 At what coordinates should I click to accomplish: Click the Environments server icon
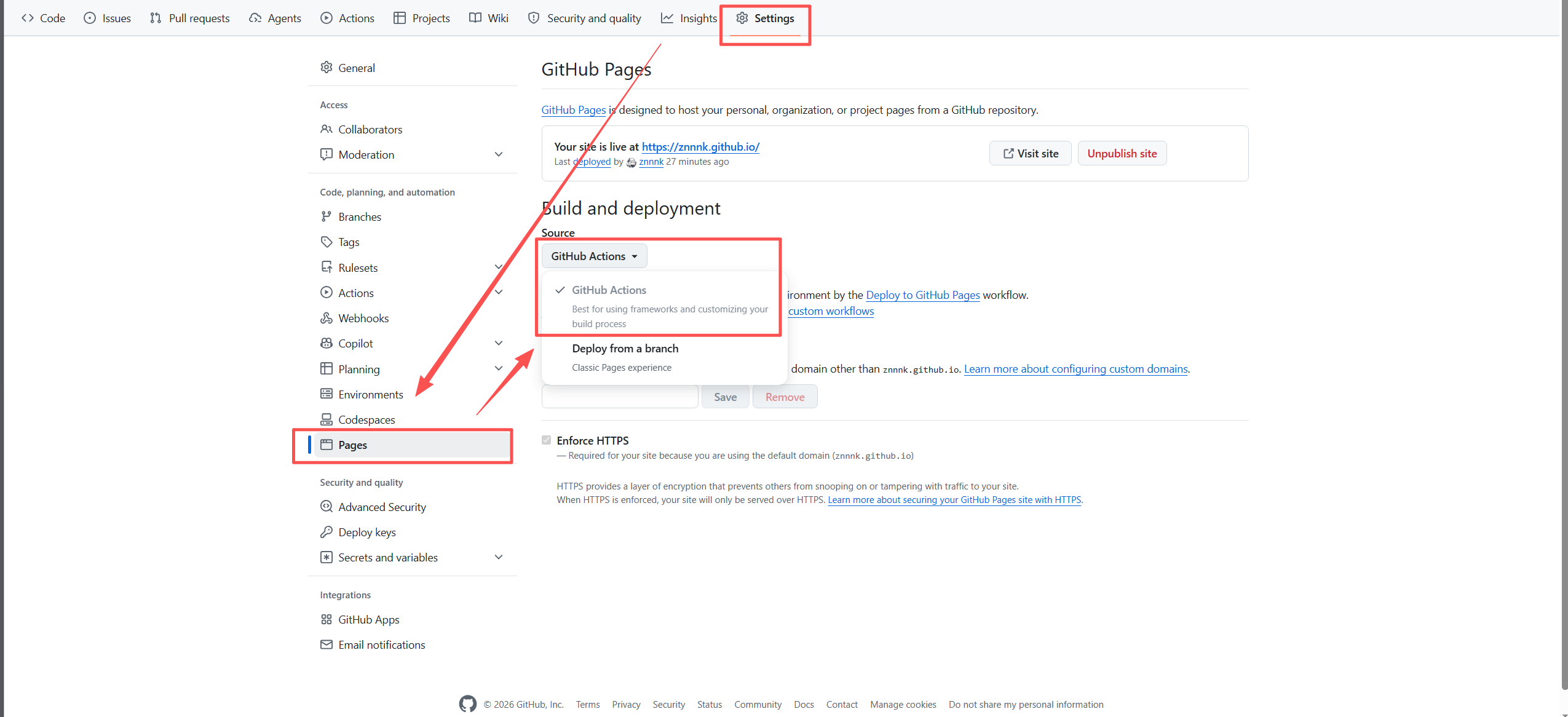click(x=327, y=394)
